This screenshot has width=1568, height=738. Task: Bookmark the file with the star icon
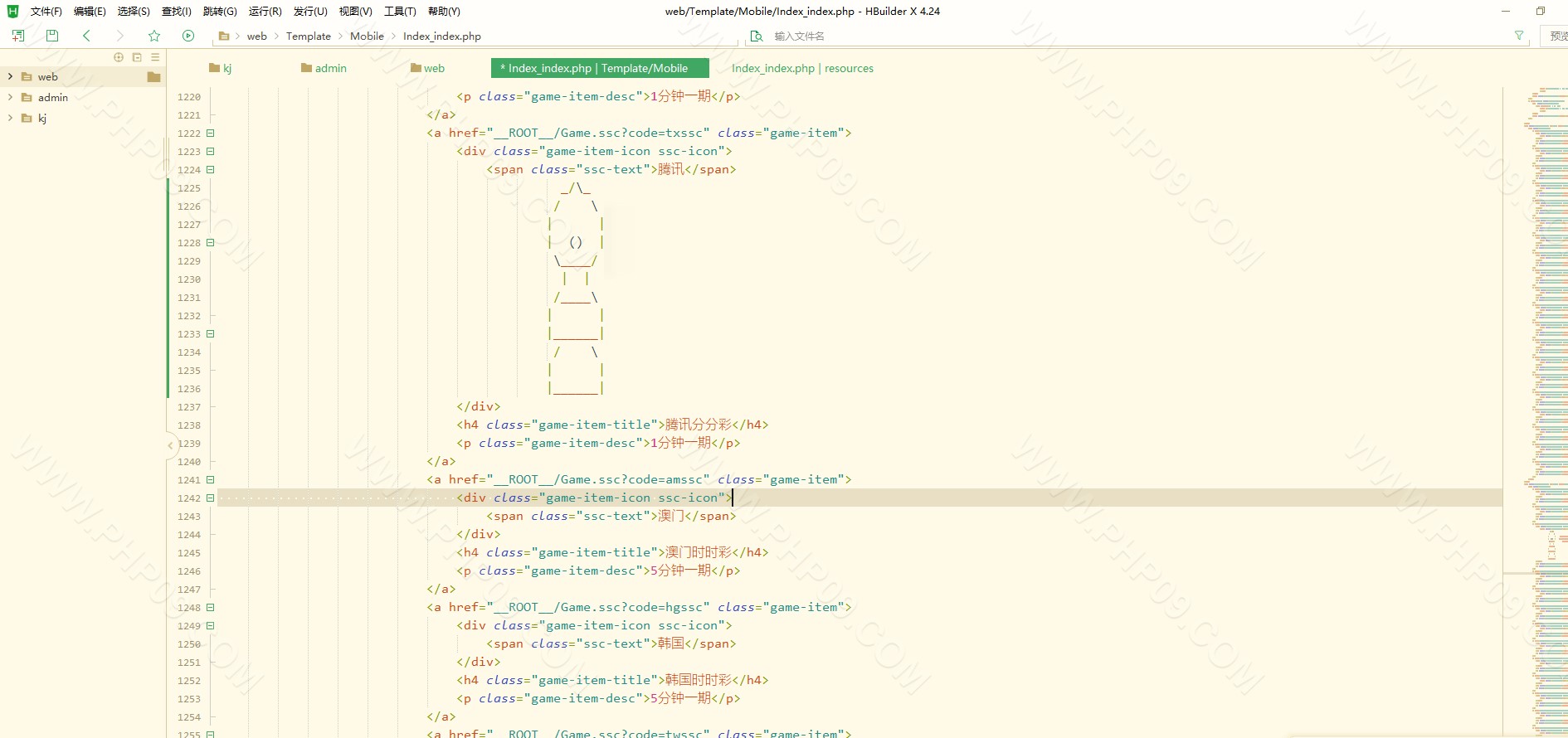tap(154, 36)
